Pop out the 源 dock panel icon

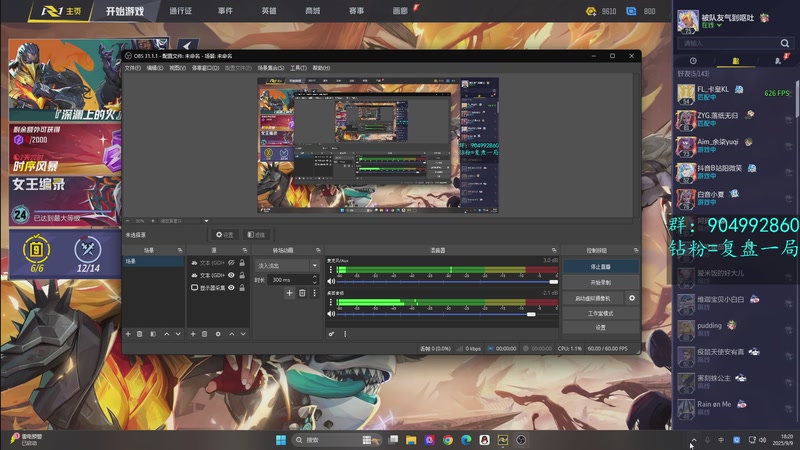coord(245,250)
